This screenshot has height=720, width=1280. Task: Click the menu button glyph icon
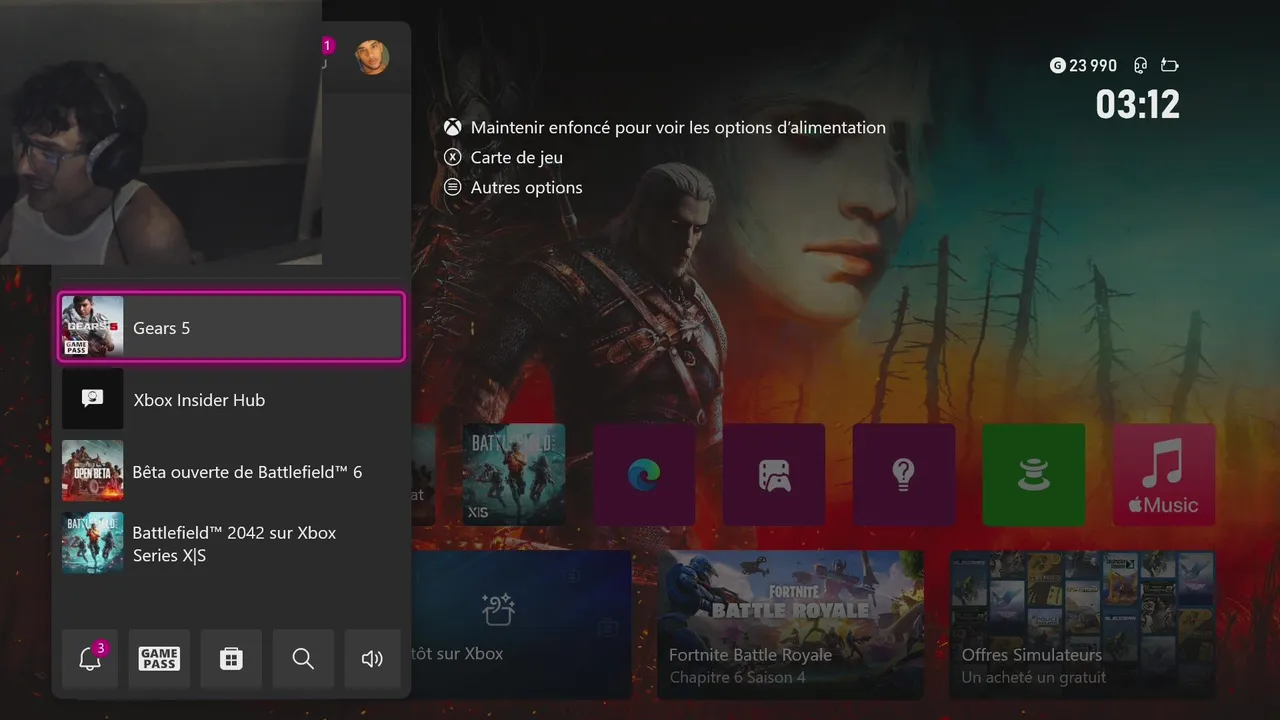[x=453, y=187]
